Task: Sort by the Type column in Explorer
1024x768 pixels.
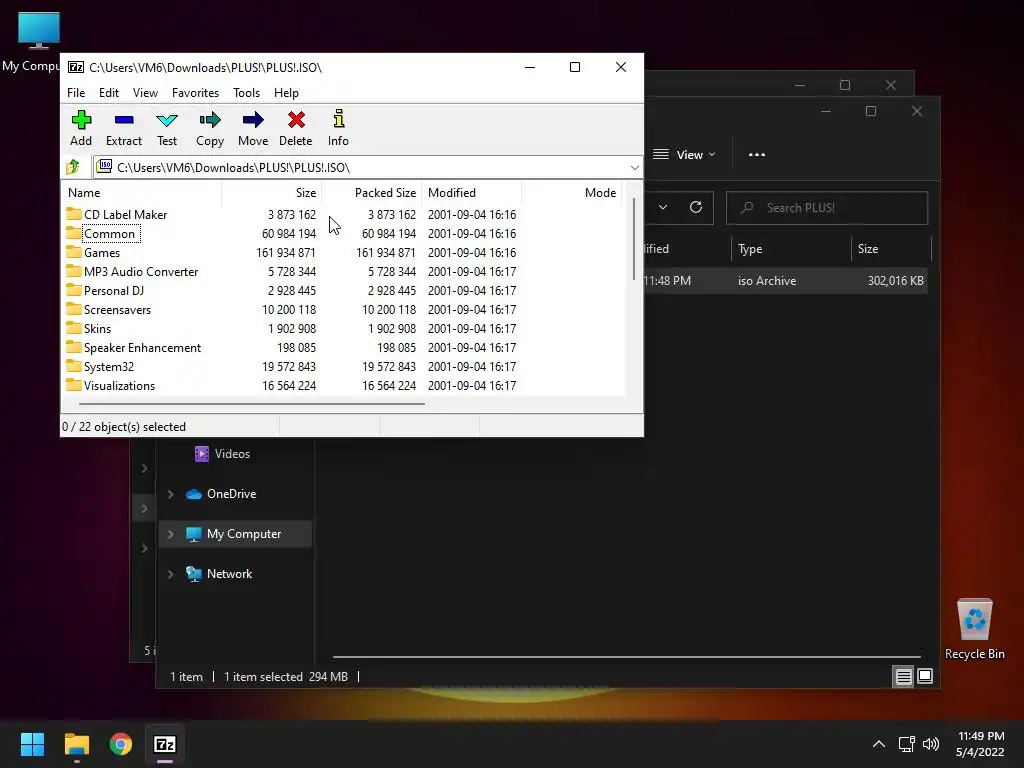Action: [791, 249]
